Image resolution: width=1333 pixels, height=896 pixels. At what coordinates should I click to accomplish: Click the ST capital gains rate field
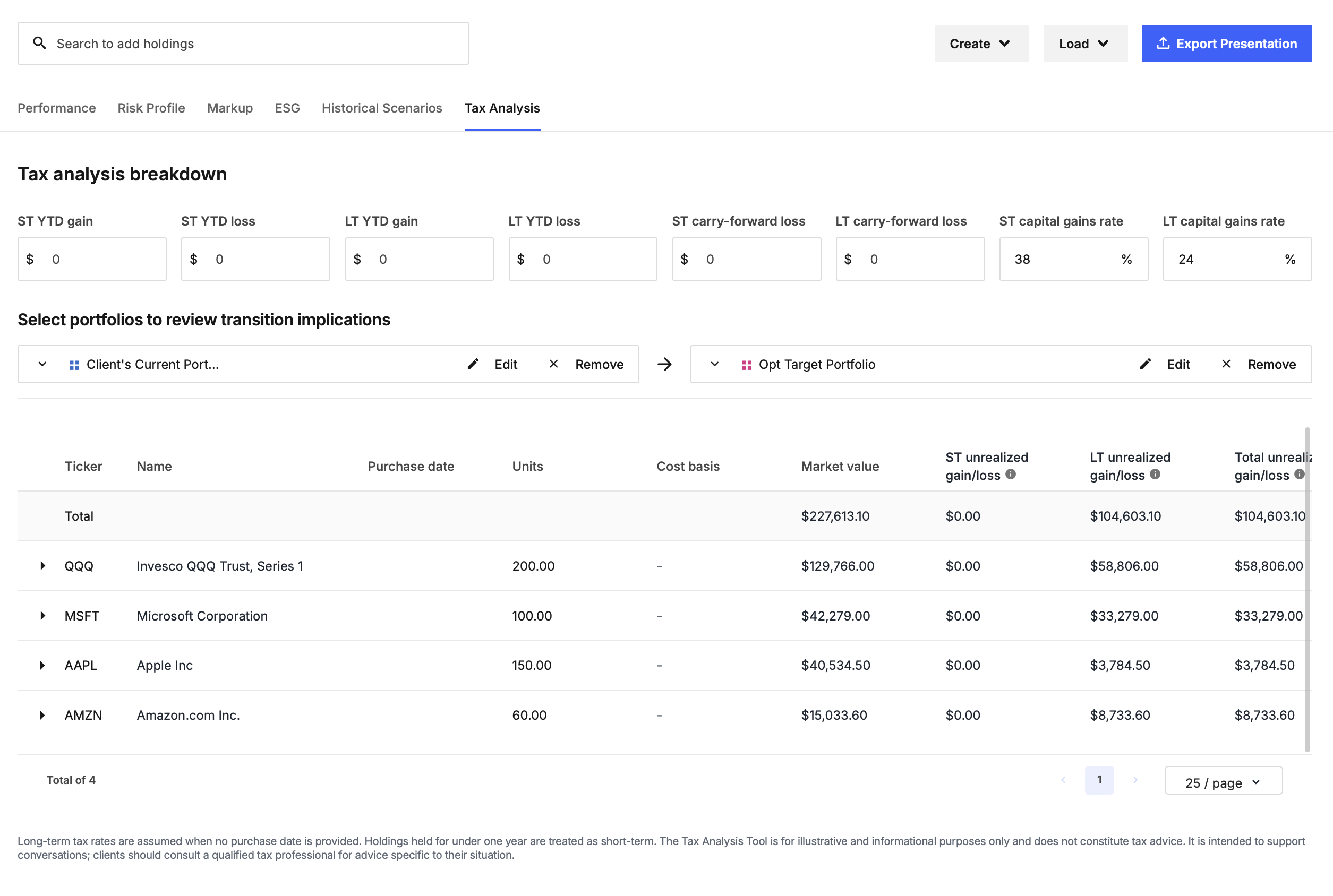[1073, 259]
